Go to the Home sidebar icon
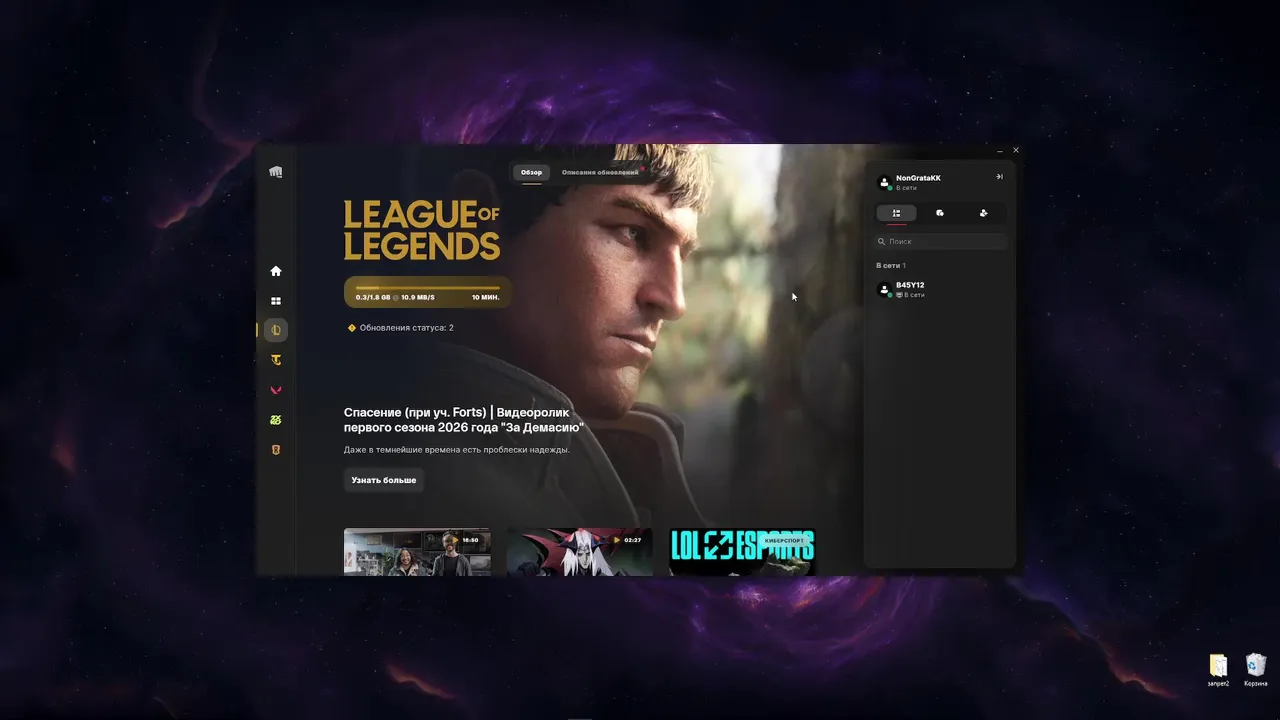This screenshot has width=1280, height=720. coord(276,271)
